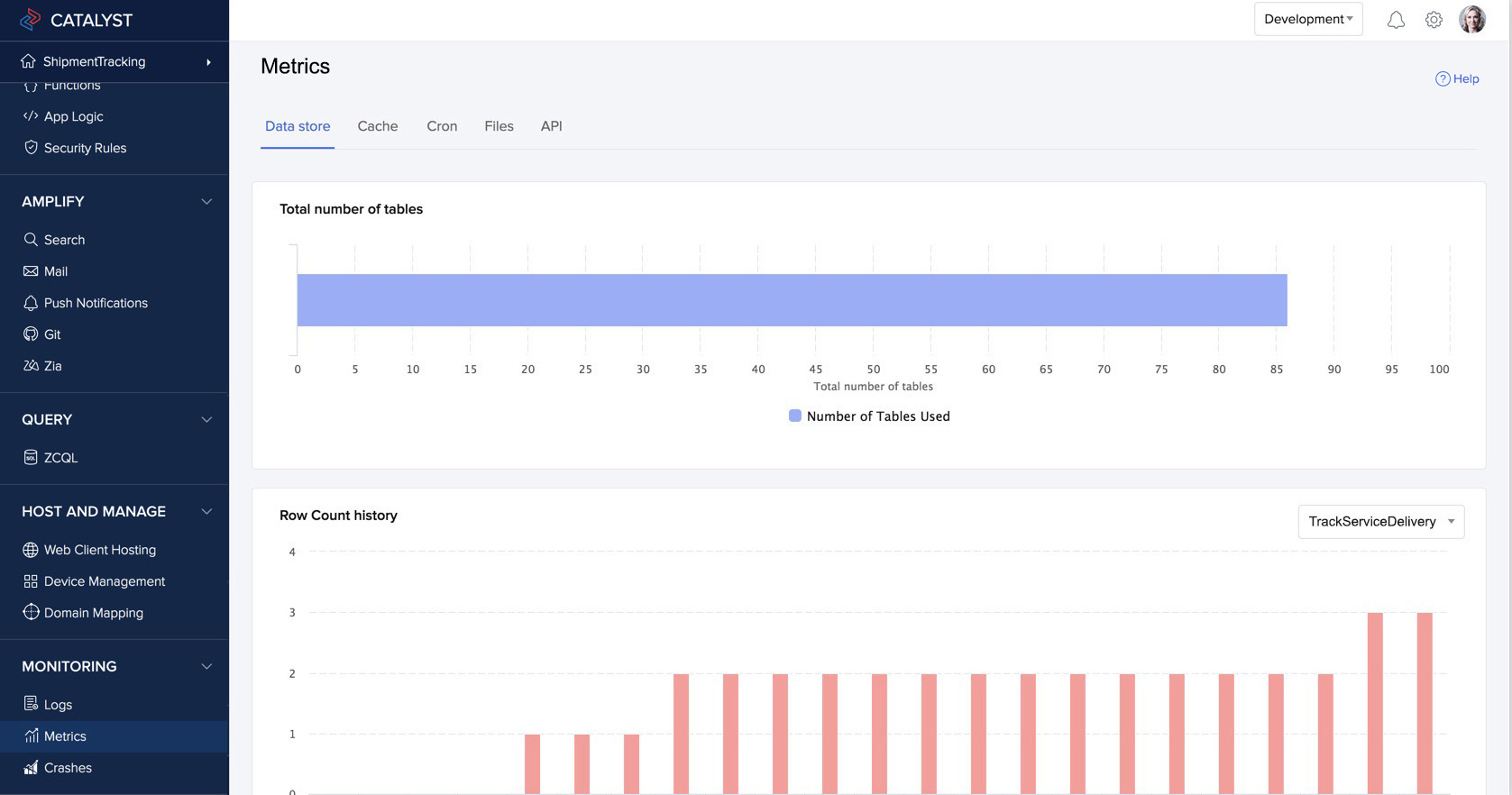Open Push Notifications page
The width and height of the screenshot is (1512, 795).
coord(96,303)
